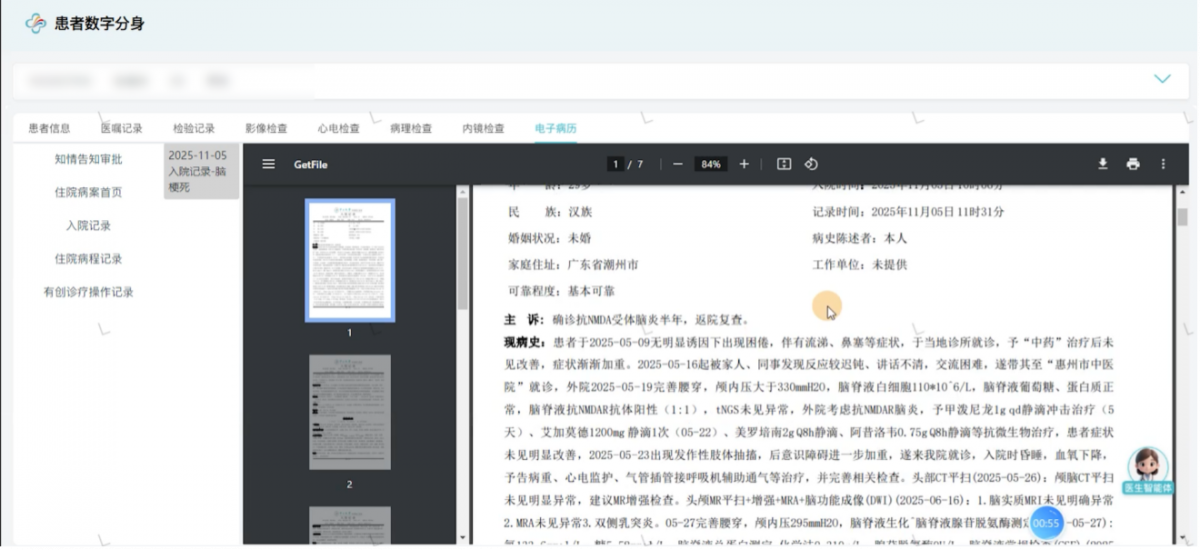Image resolution: width=1200 pixels, height=550 pixels.
Task: Click the fit to page icon
Action: [784, 164]
